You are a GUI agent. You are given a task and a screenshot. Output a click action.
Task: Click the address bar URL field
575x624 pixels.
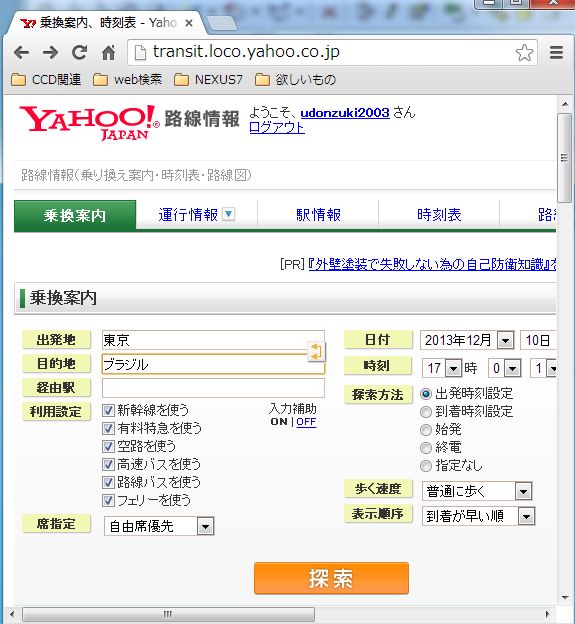click(x=332, y=52)
